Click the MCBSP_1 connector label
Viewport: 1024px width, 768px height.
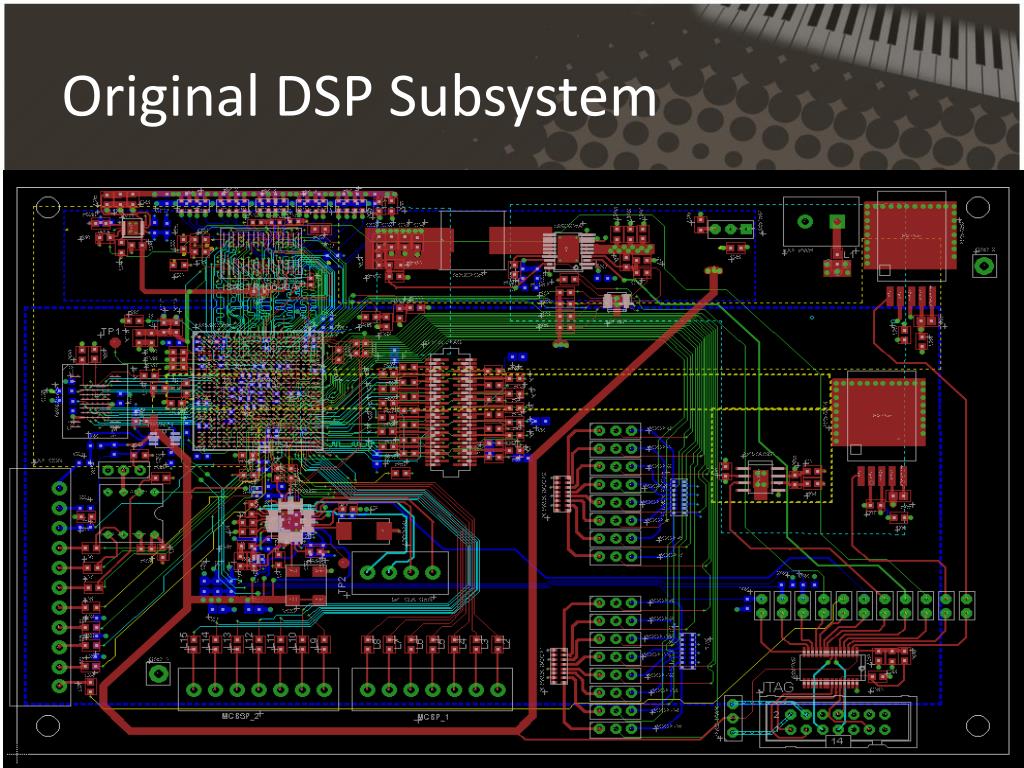tap(433, 716)
